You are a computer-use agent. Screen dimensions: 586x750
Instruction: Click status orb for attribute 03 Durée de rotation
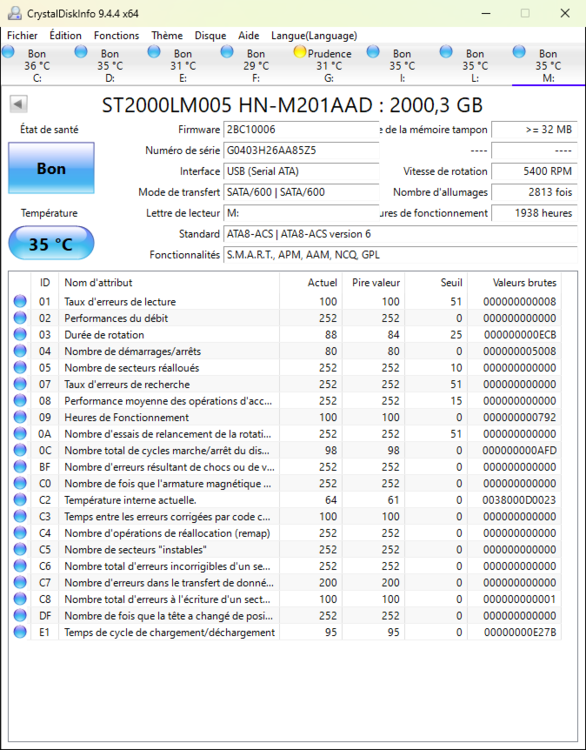(20, 334)
